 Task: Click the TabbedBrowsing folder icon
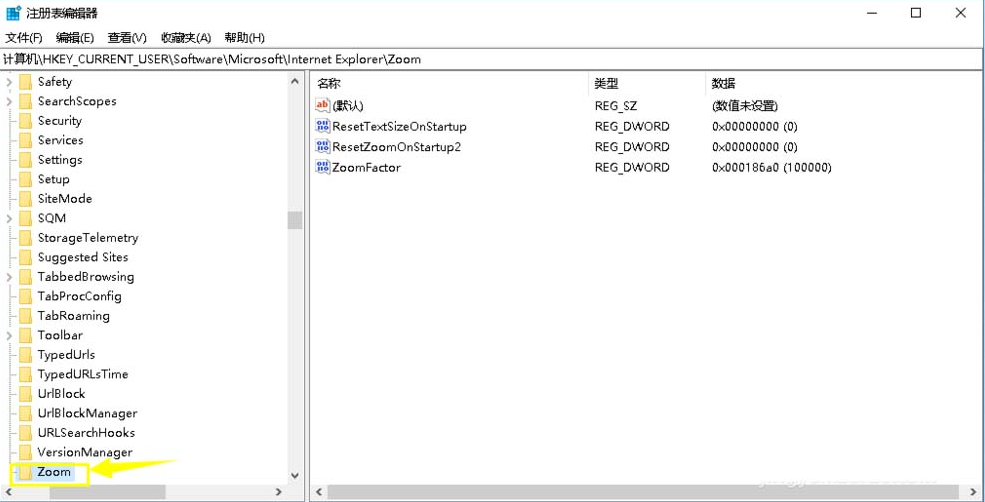pyautogui.click(x=25, y=276)
